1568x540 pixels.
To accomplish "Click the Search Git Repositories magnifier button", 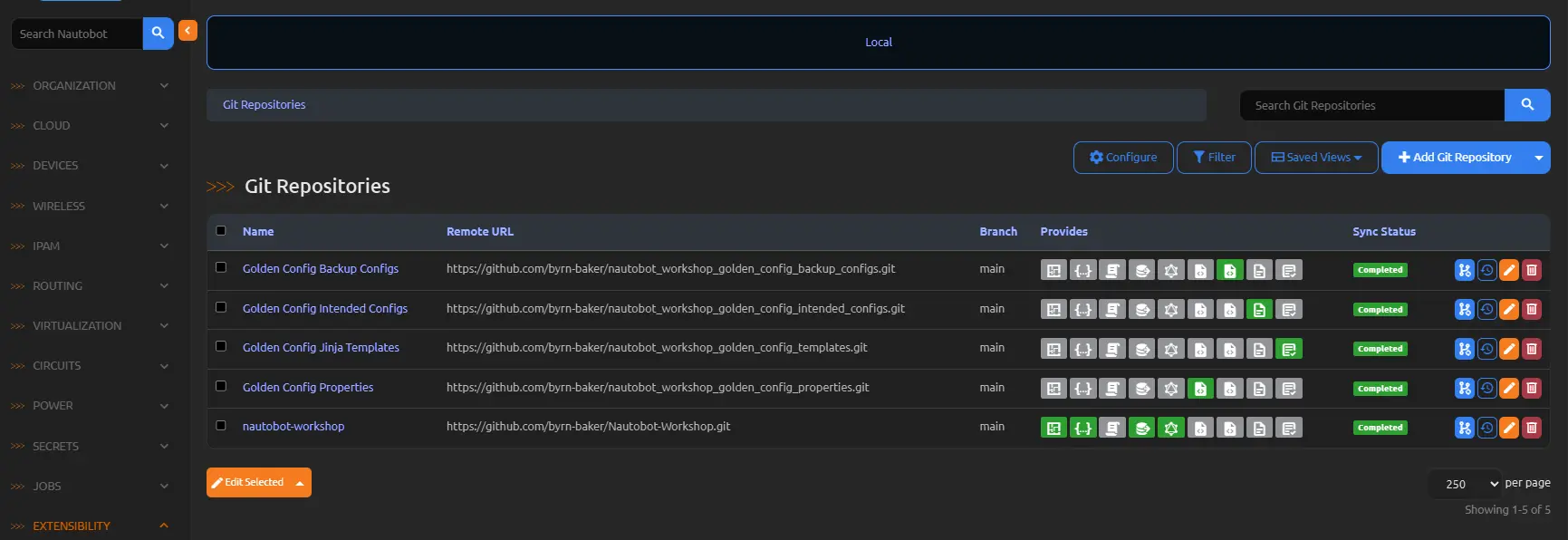I will pos(1527,105).
